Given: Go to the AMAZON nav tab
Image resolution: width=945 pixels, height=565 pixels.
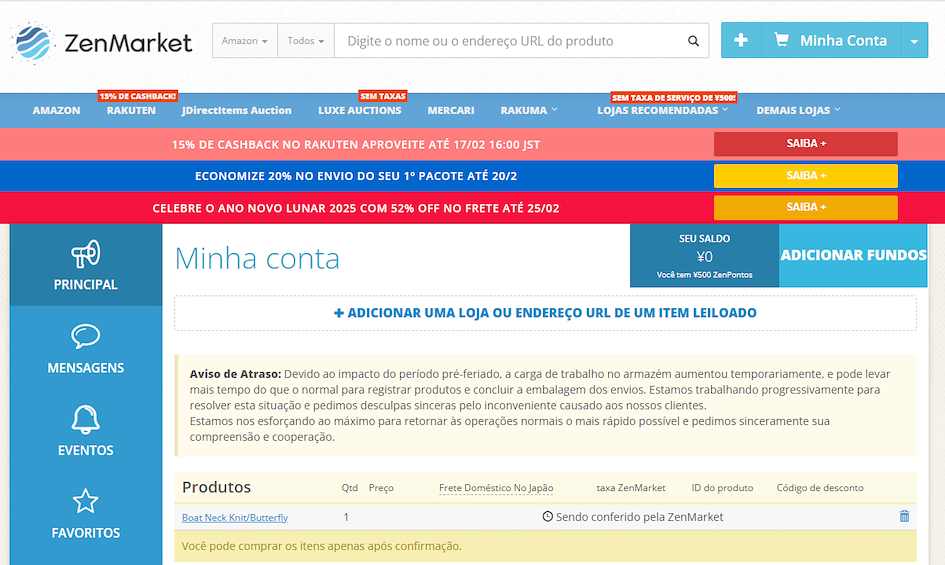Looking at the screenshot, I should click(x=56, y=110).
